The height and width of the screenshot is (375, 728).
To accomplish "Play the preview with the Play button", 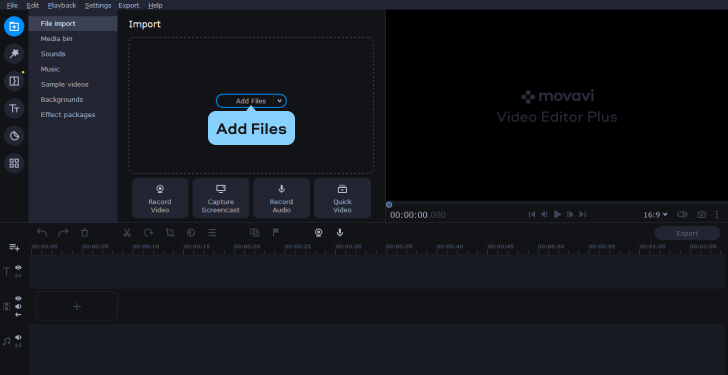I will coord(558,214).
